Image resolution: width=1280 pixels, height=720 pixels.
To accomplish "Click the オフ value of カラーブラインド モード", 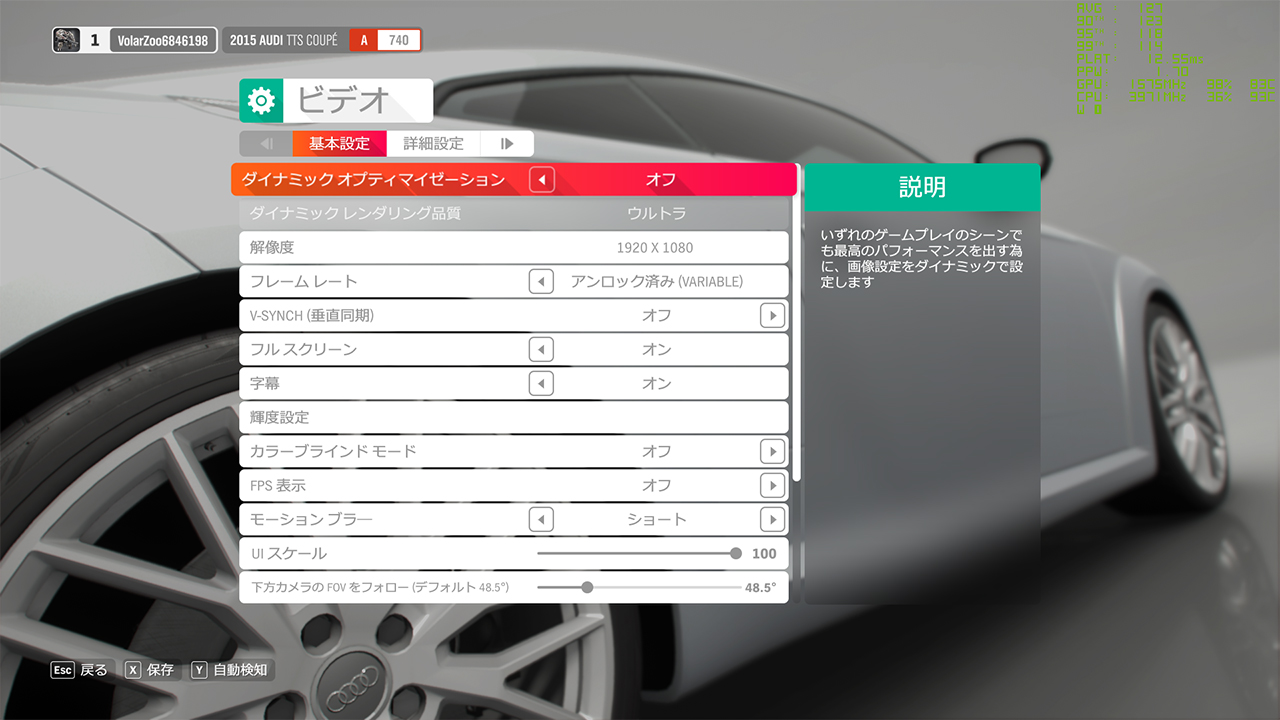I will [657, 451].
